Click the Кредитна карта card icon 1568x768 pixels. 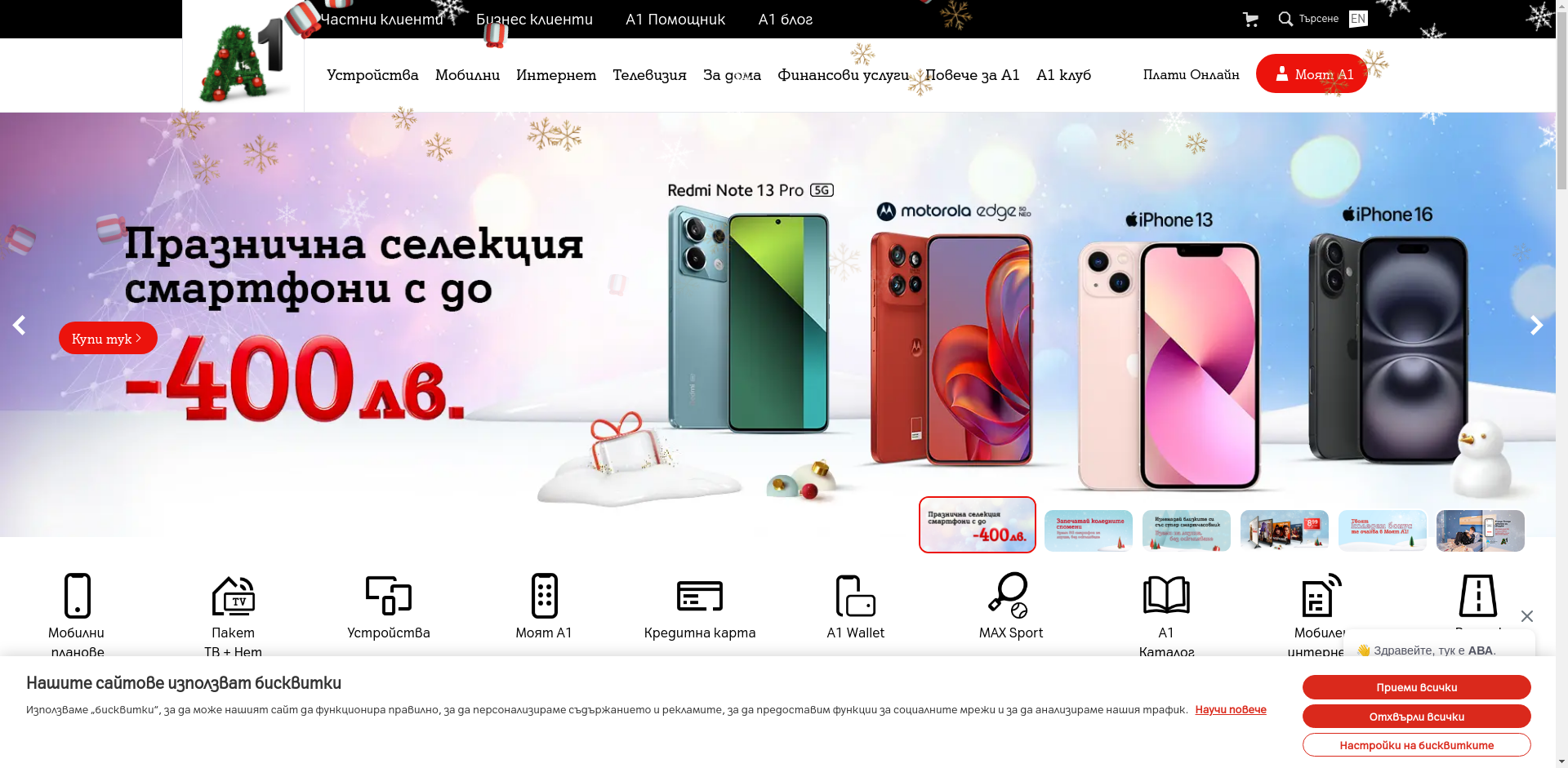(700, 596)
